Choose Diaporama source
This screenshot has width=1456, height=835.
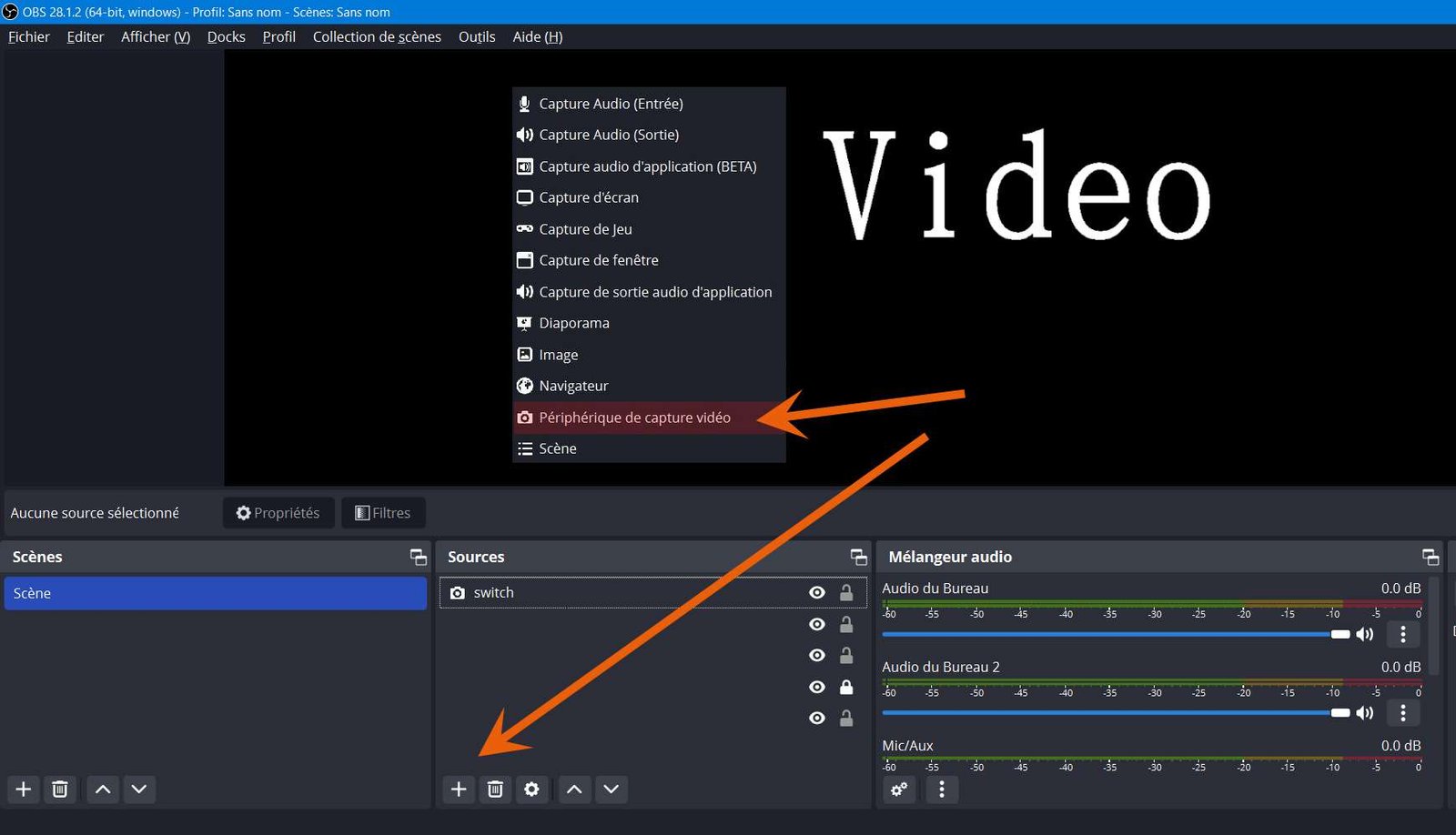(649, 323)
